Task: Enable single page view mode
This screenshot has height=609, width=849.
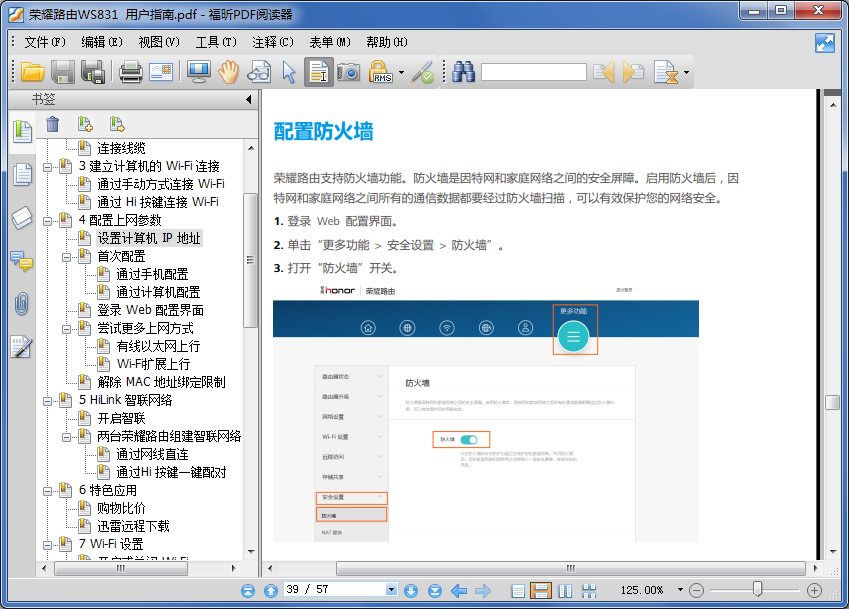Action: (518, 591)
